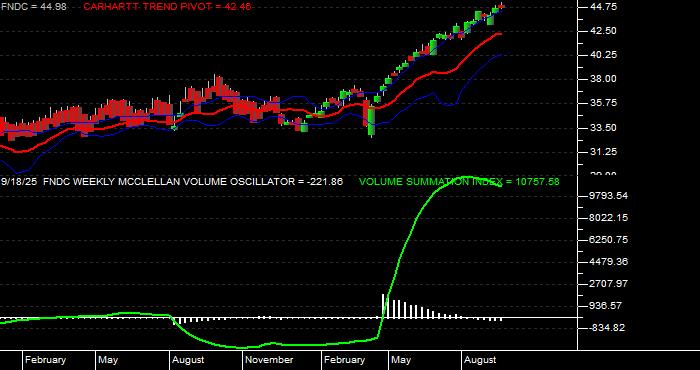Screen dimensions: 700x370
Task: Click the 936.57 oscillator axis label
Action: pyautogui.click(x=605, y=306)
